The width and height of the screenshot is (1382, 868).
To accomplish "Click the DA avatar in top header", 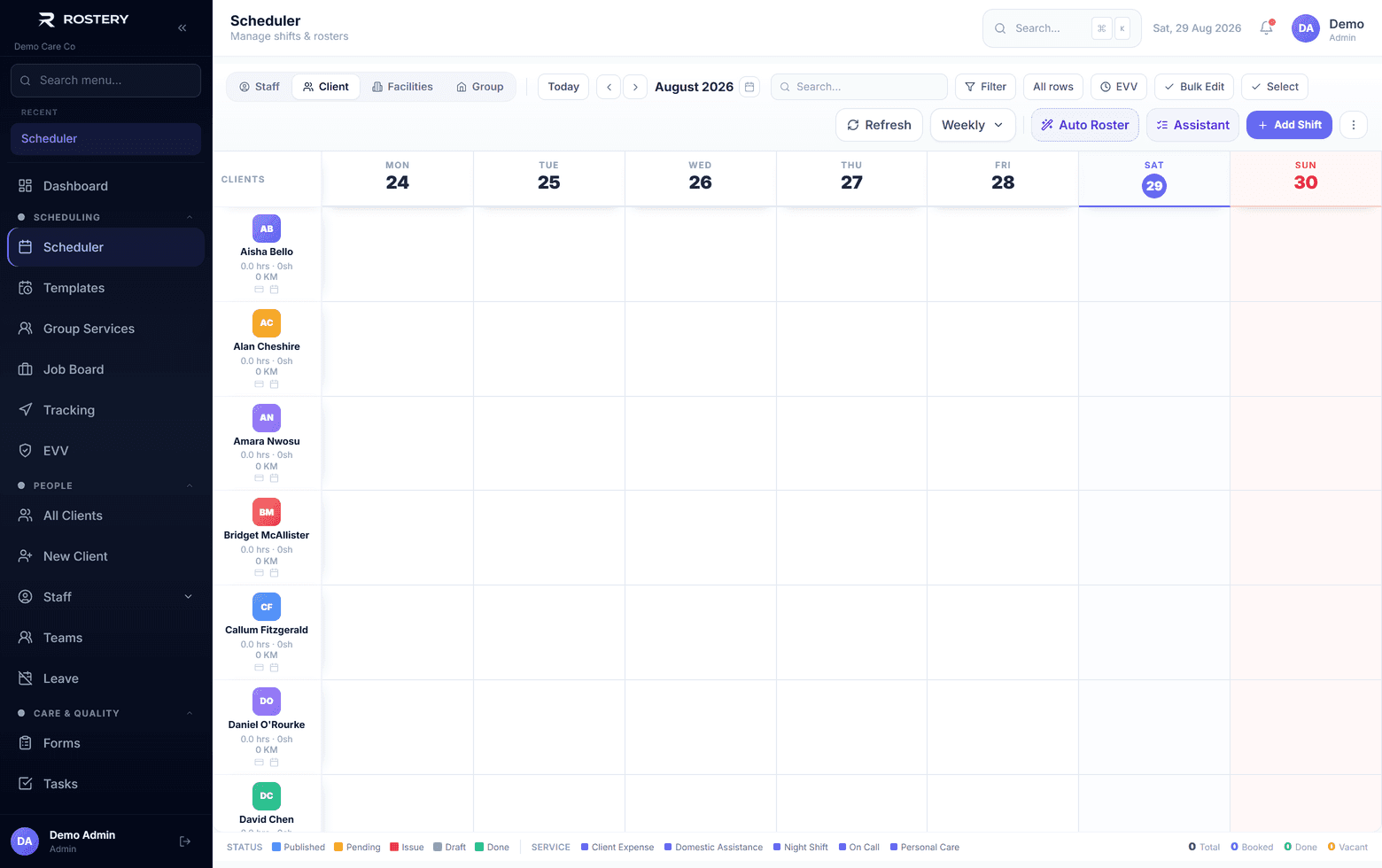I will click(x=1306, y=28).
